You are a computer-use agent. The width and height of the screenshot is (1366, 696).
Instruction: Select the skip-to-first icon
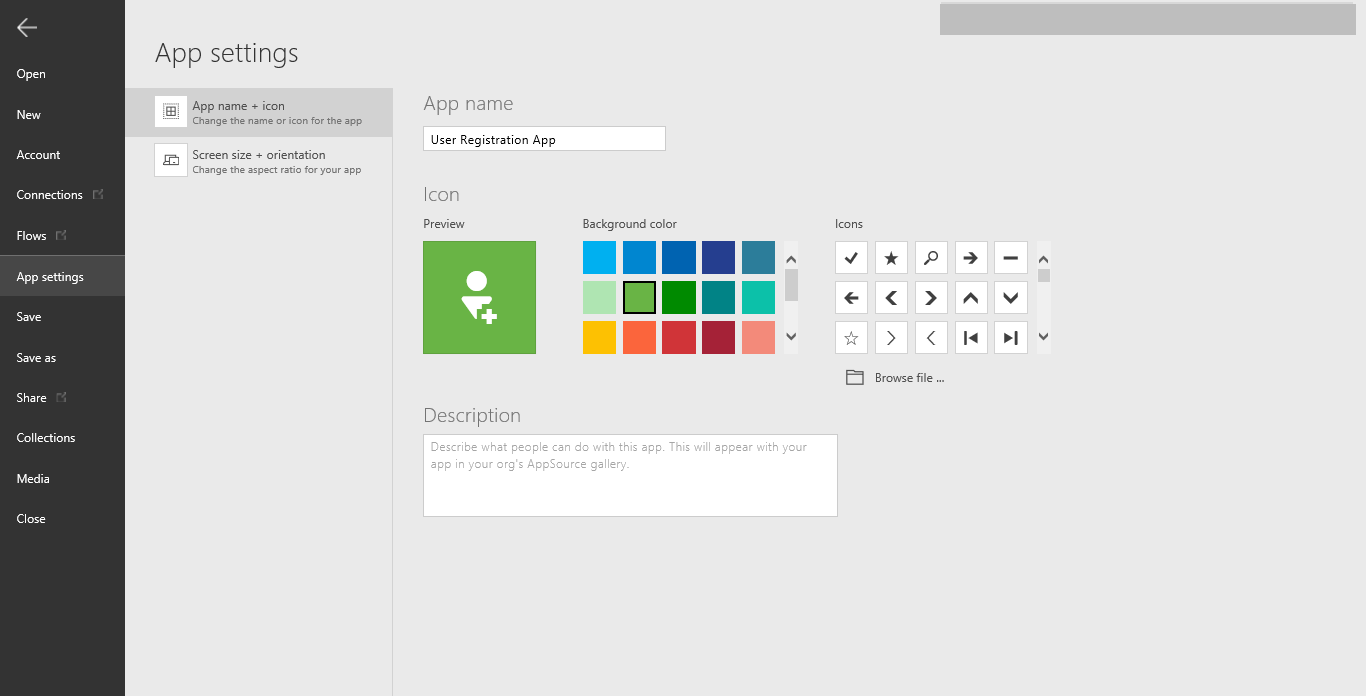pos(971,338)
